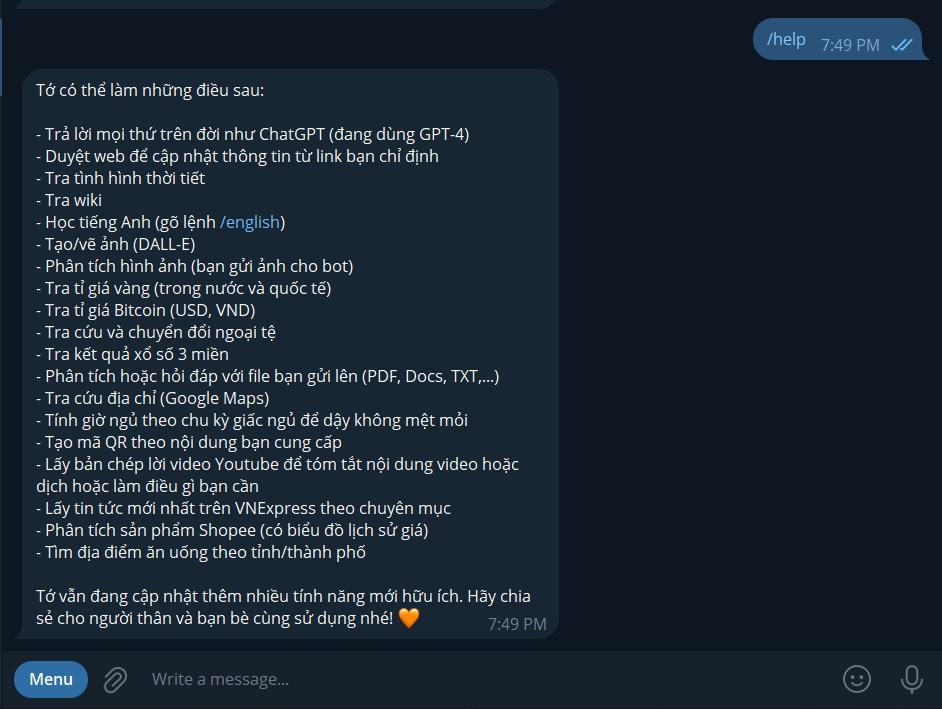Click the line mentioning ChatGPT and GPT-4
Image resolution: width=942 pixels, height=709 pixels.
pos(253,134)
